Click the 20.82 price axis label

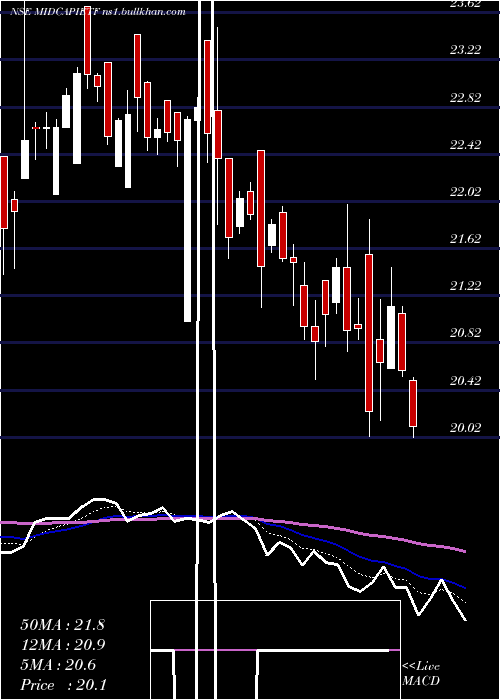coord(465,333)
